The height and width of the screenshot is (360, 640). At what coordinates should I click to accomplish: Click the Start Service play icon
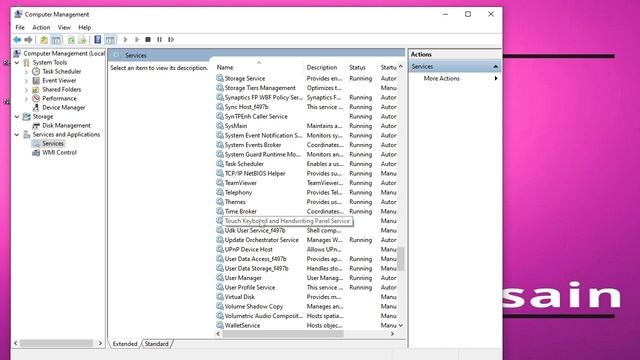pos(125,40)
